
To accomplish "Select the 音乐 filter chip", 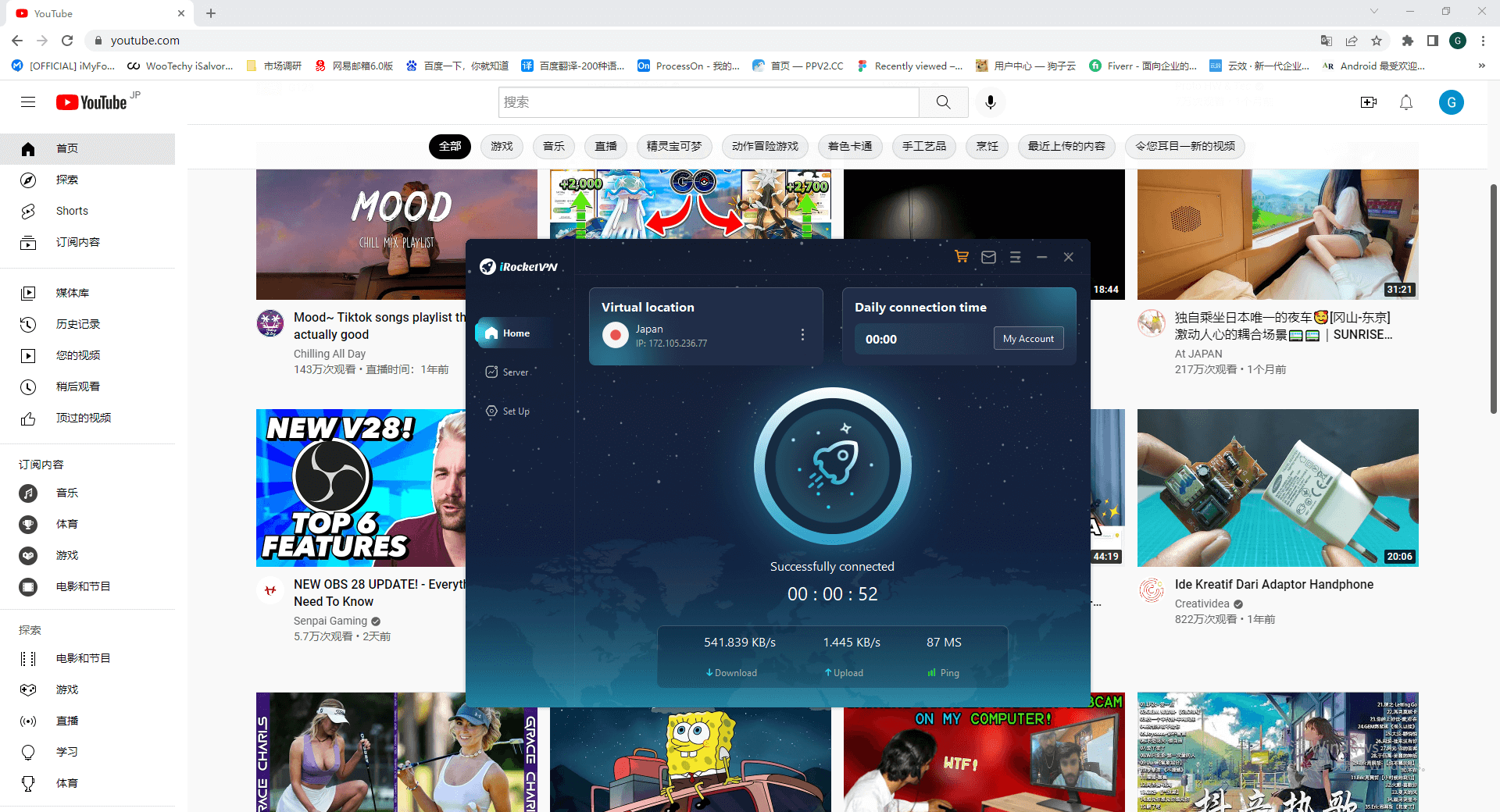I will [554, 146].
